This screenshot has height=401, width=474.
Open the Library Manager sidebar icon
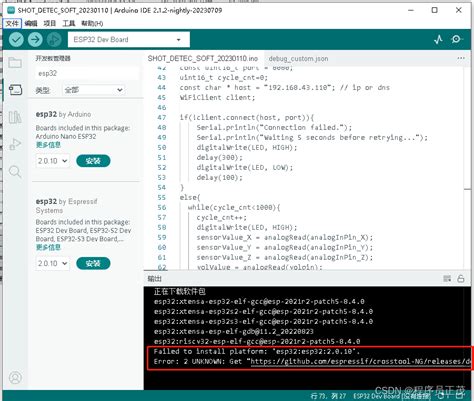[x=15, y=117]
